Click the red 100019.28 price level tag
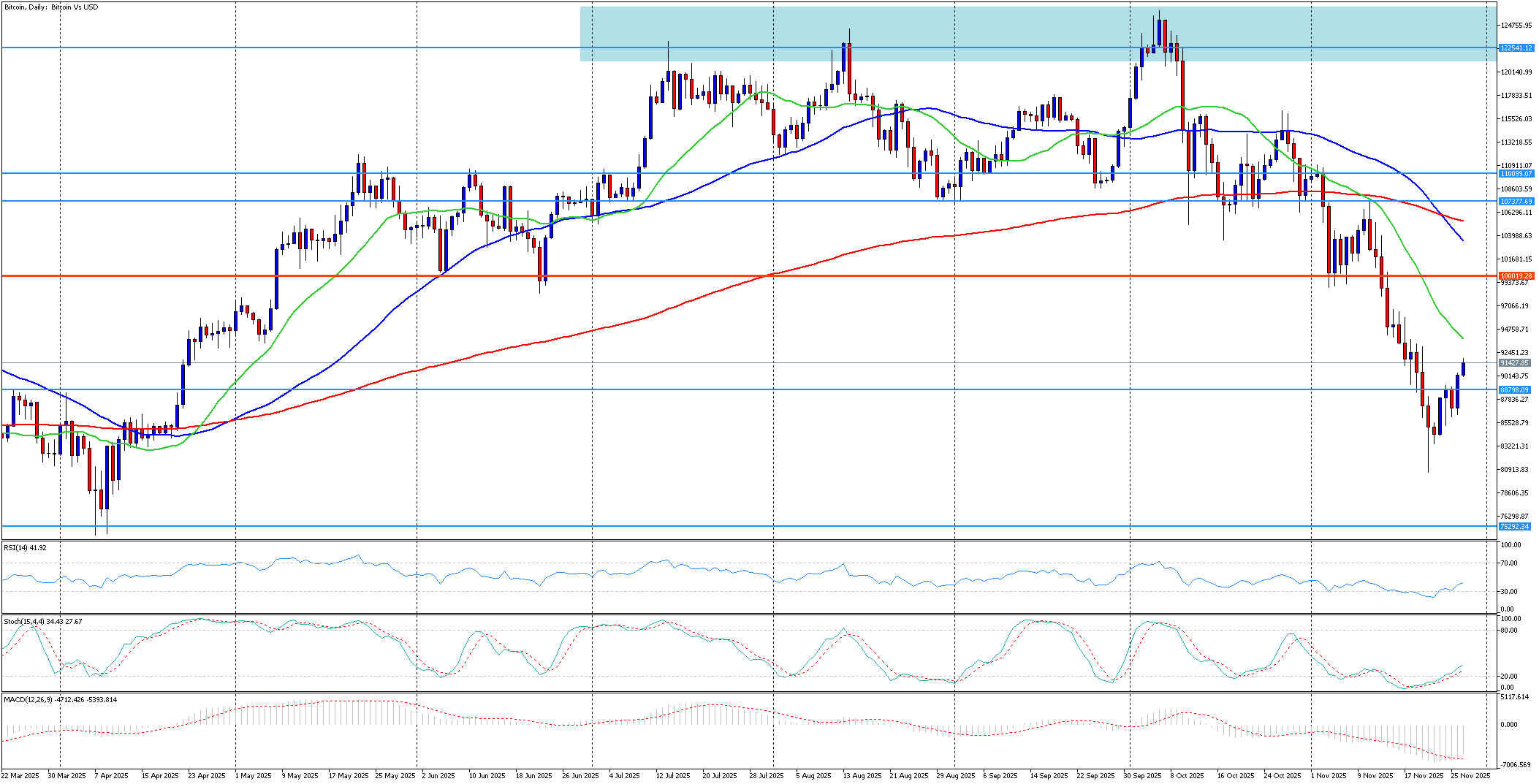This screenshot has width=1539, height=784. [1516, 275]
